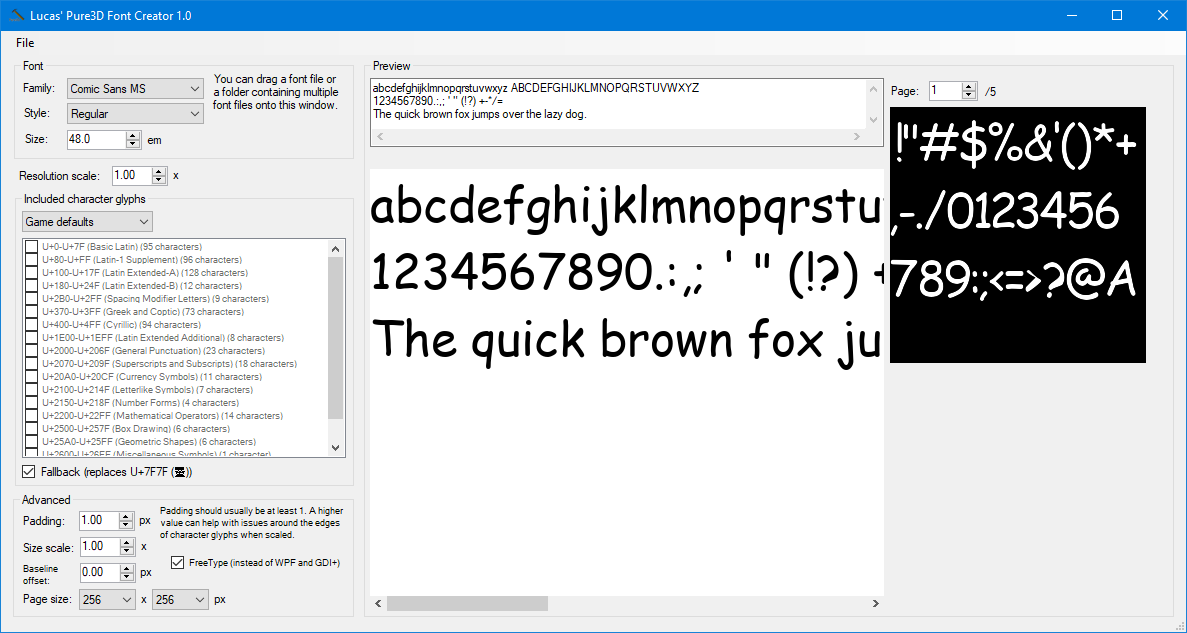Open the page width dropdown
This screenshot has width=1187, height=633.
tap(108, 599)
